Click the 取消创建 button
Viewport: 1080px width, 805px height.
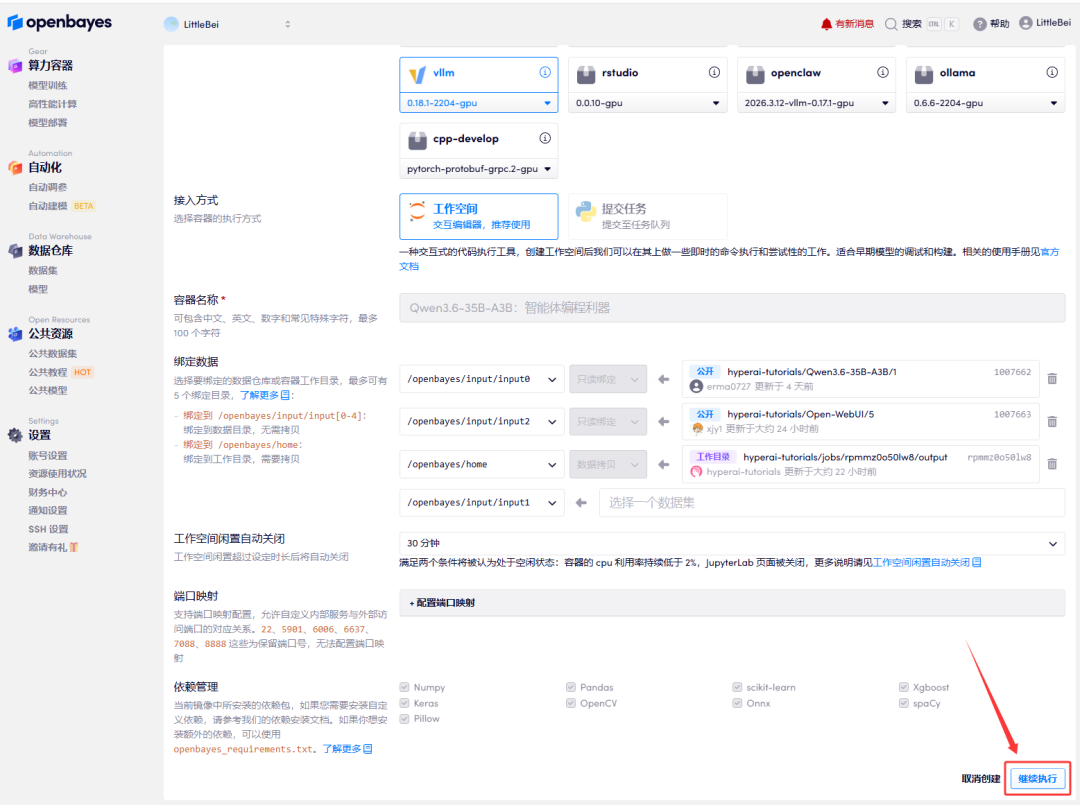tap(981, 779)
